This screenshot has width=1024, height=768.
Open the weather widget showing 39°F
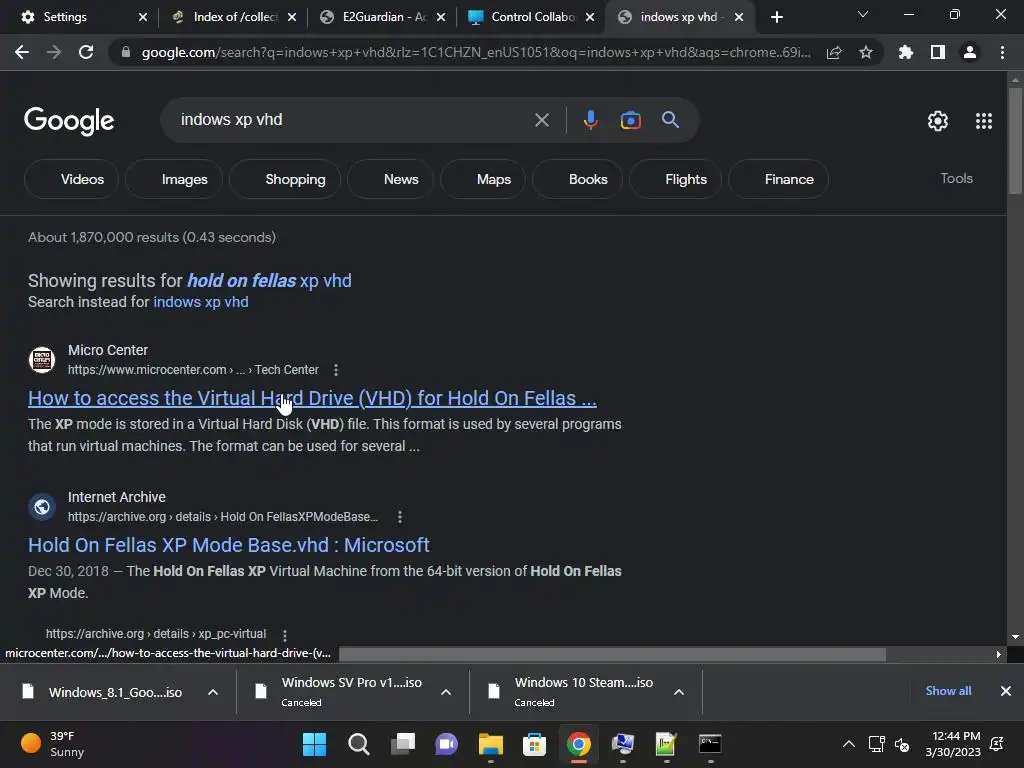click(x=54, y=744)
